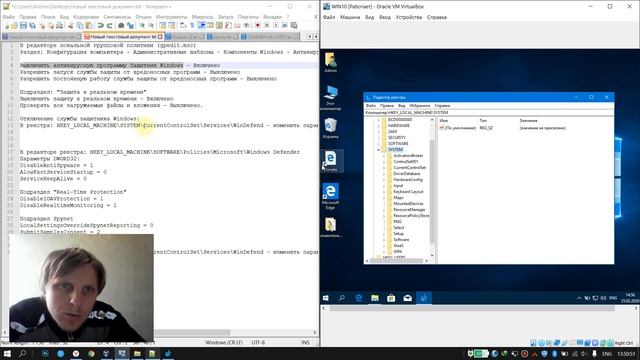640x360 pixels.
Task: Click the Zoom In icon in Notepad++ toolbar
Action: (x=142, y=25)
